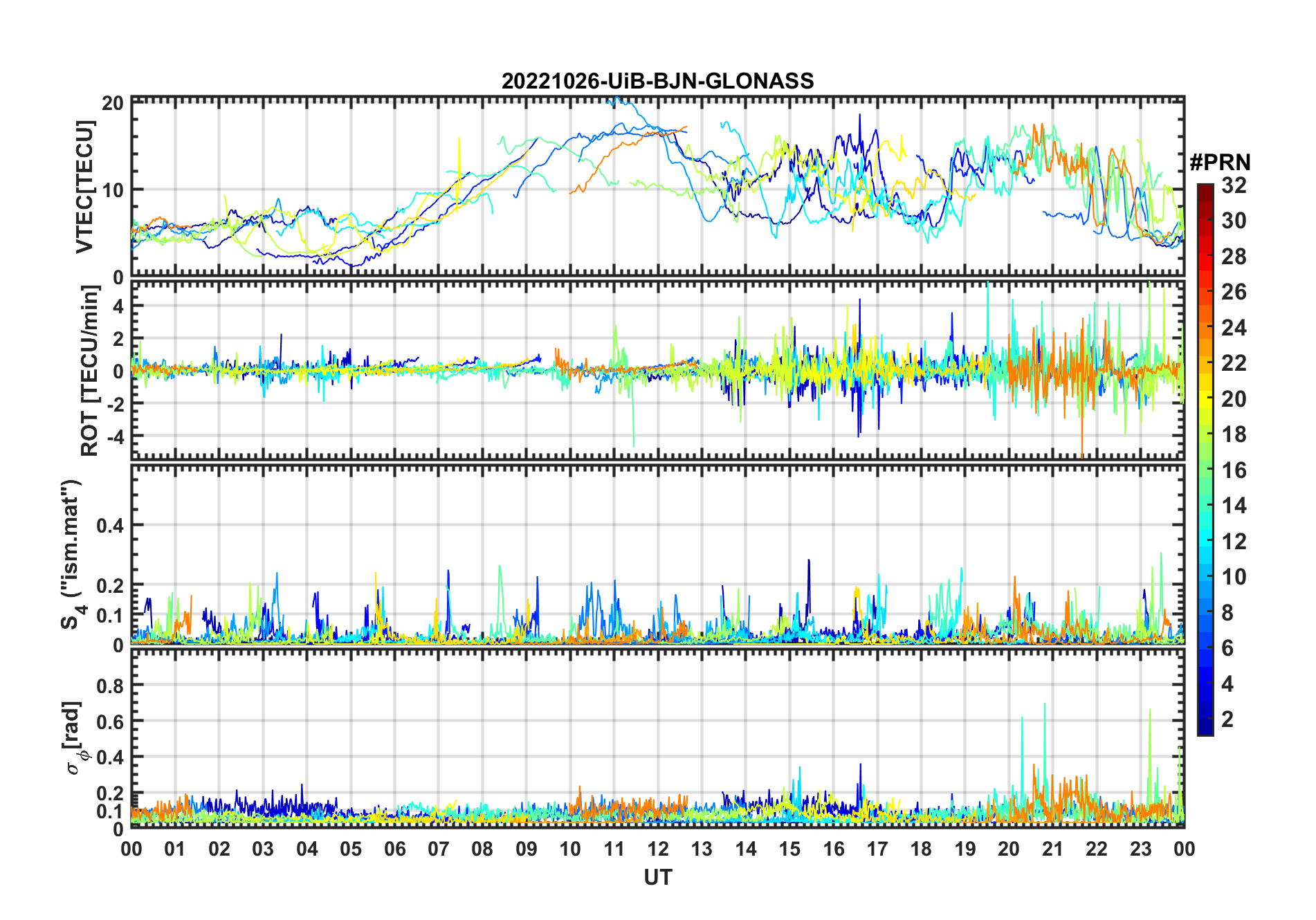Click the 0.4 tick on S4 axis
Image resolution: width=1316 pixels, height=920 pixels.
tap(111, 526)
